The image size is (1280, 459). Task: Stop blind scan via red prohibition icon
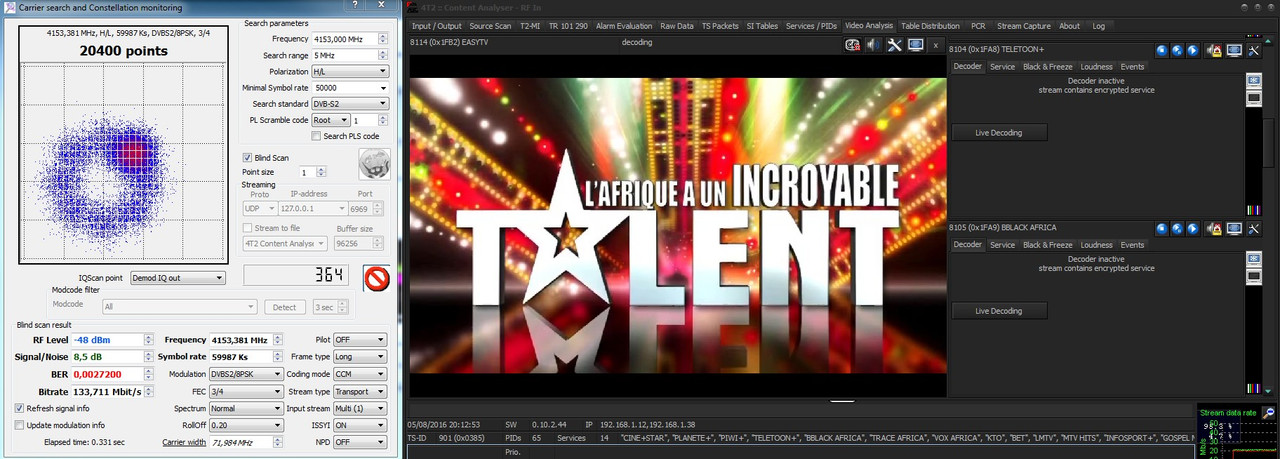tap(376, 278)
